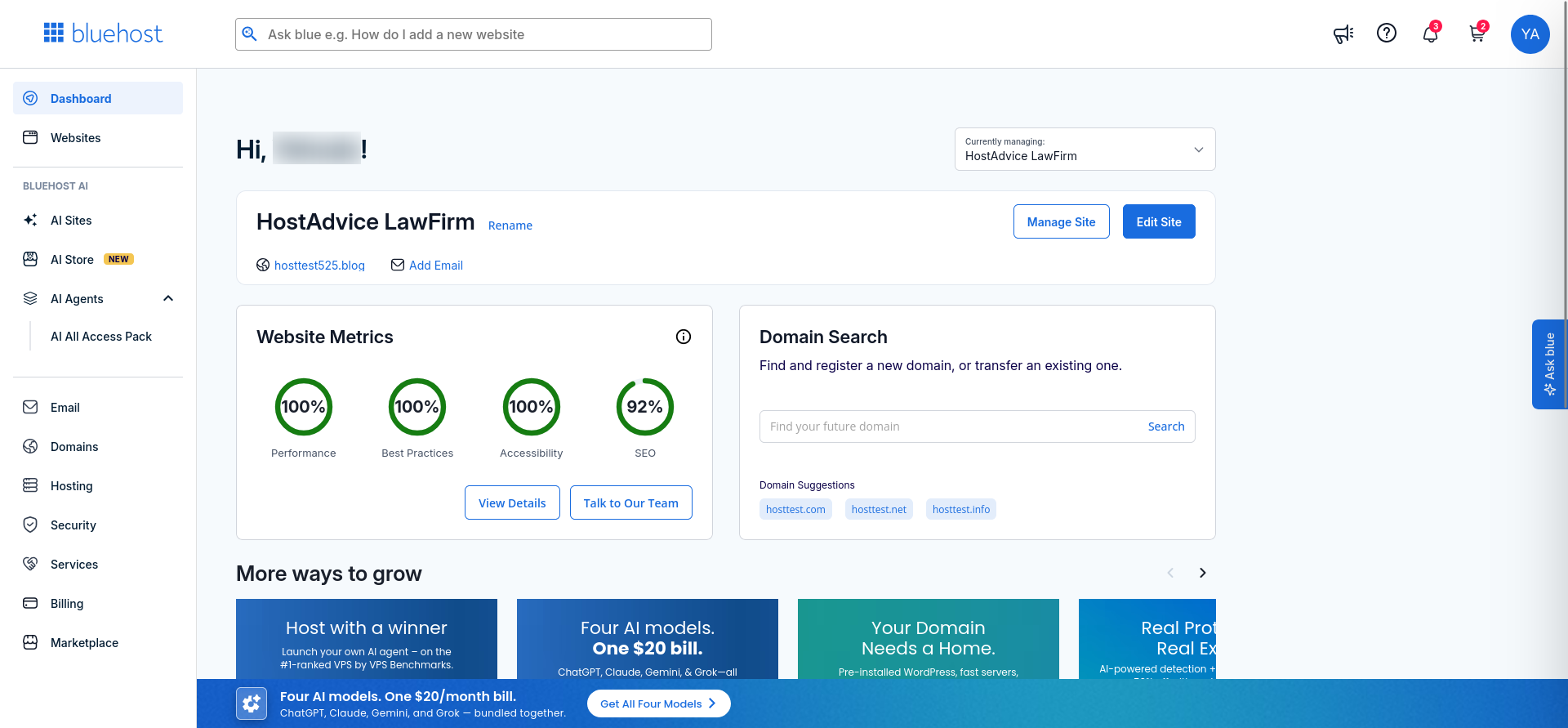Click the Websites sidebar icon
The image size is (1568, 728).
pos(30,137)
